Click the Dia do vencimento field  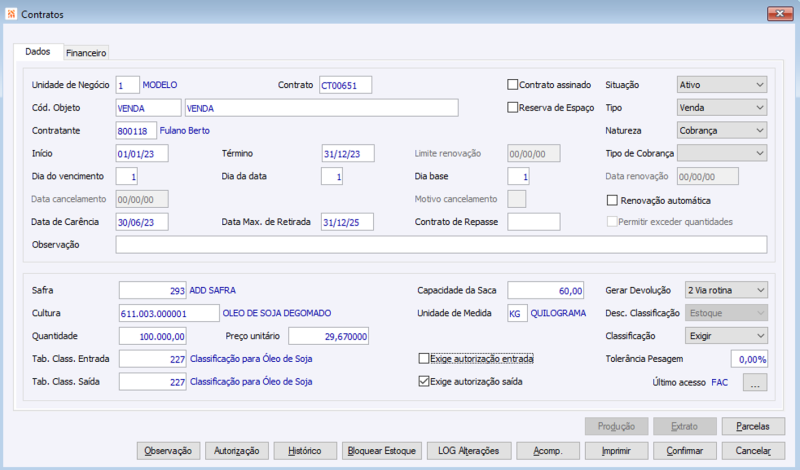(127, 177)
